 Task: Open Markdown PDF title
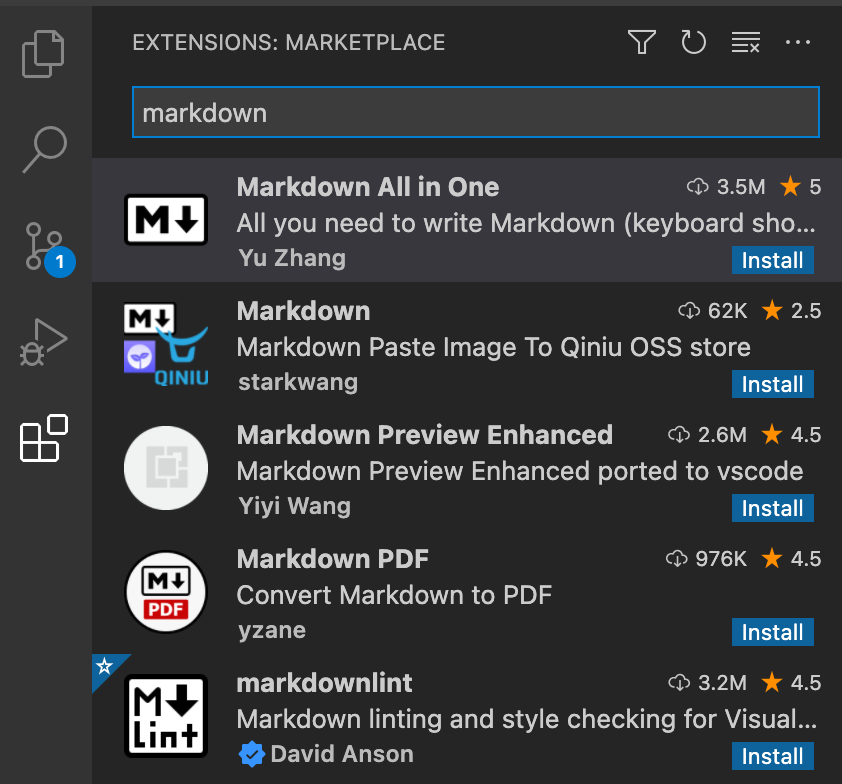332,559
